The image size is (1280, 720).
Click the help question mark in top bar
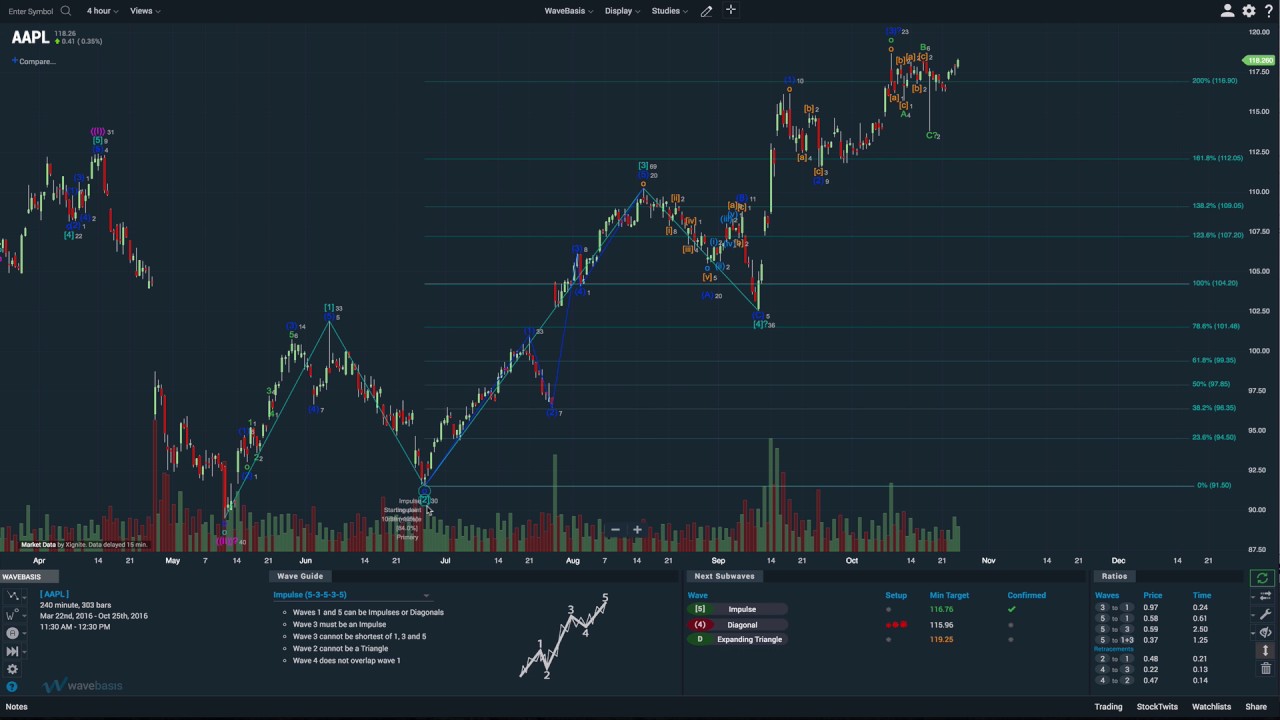[x=1269, y=11]
